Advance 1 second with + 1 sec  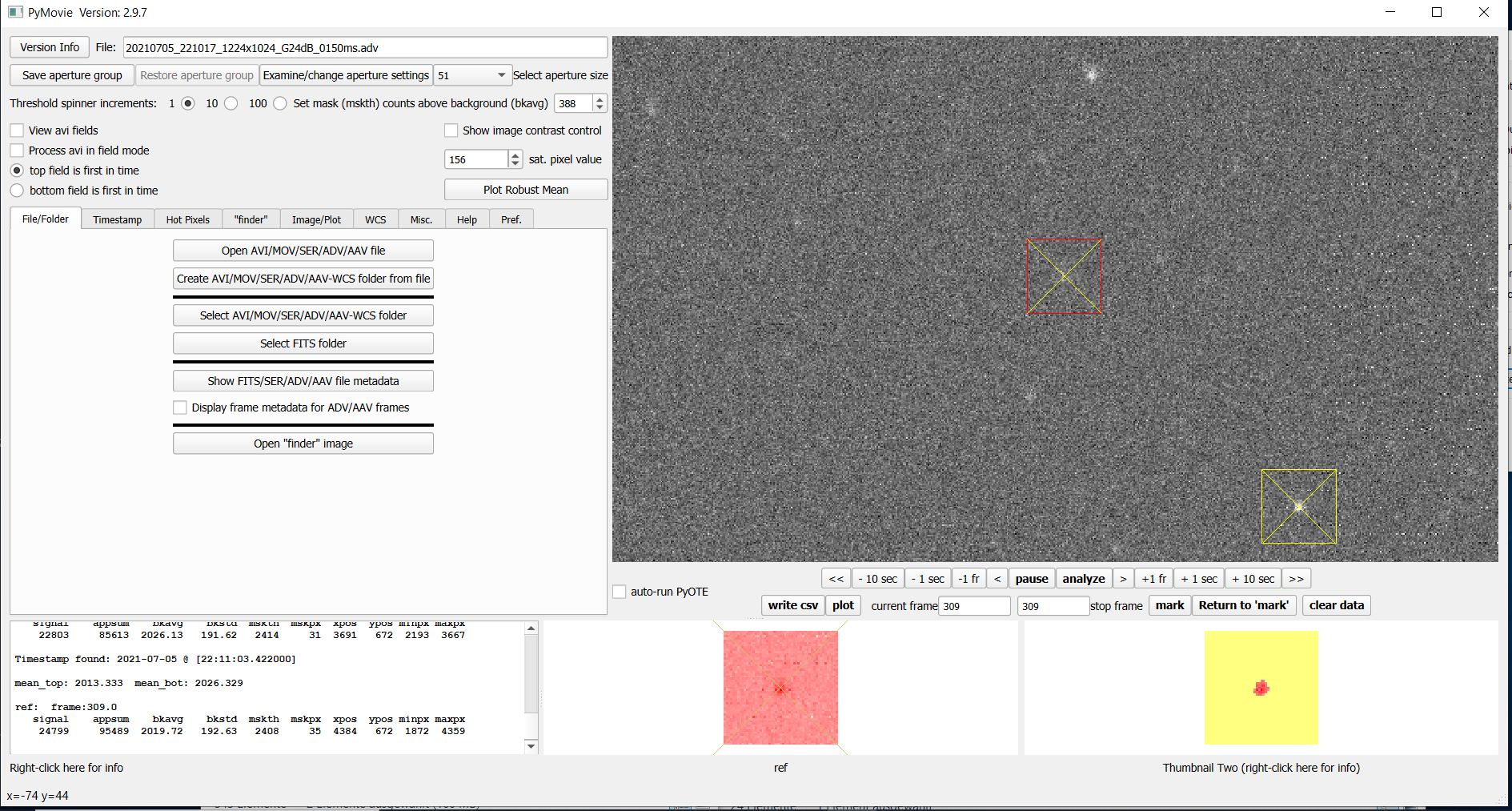point(1199,579)
